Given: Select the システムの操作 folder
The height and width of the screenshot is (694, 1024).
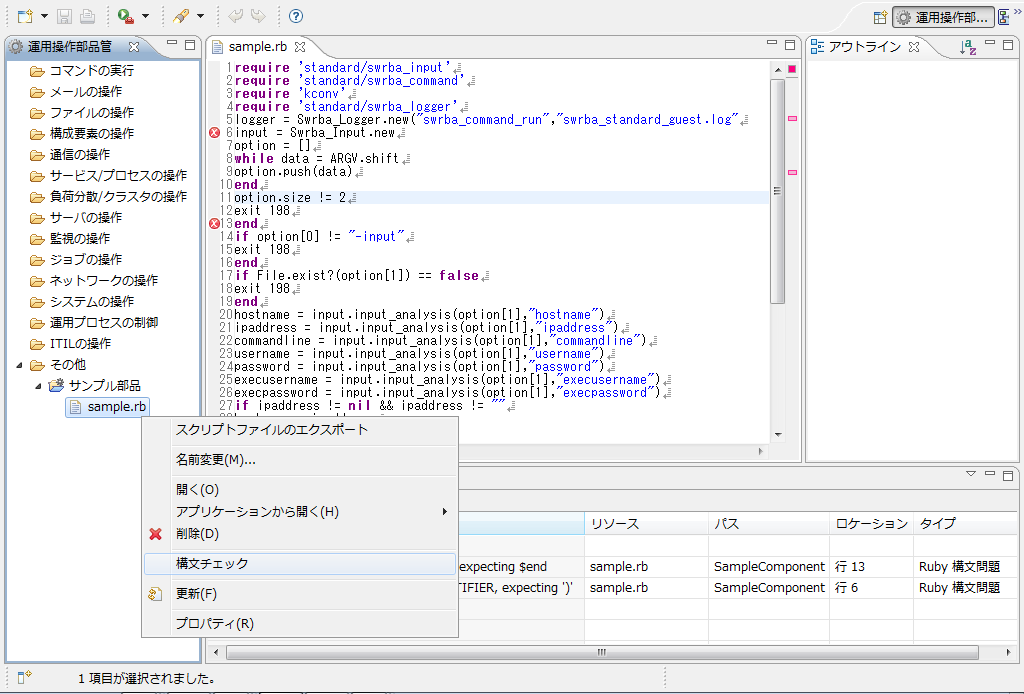Looking at the screenshot, I should coord(82,301).
